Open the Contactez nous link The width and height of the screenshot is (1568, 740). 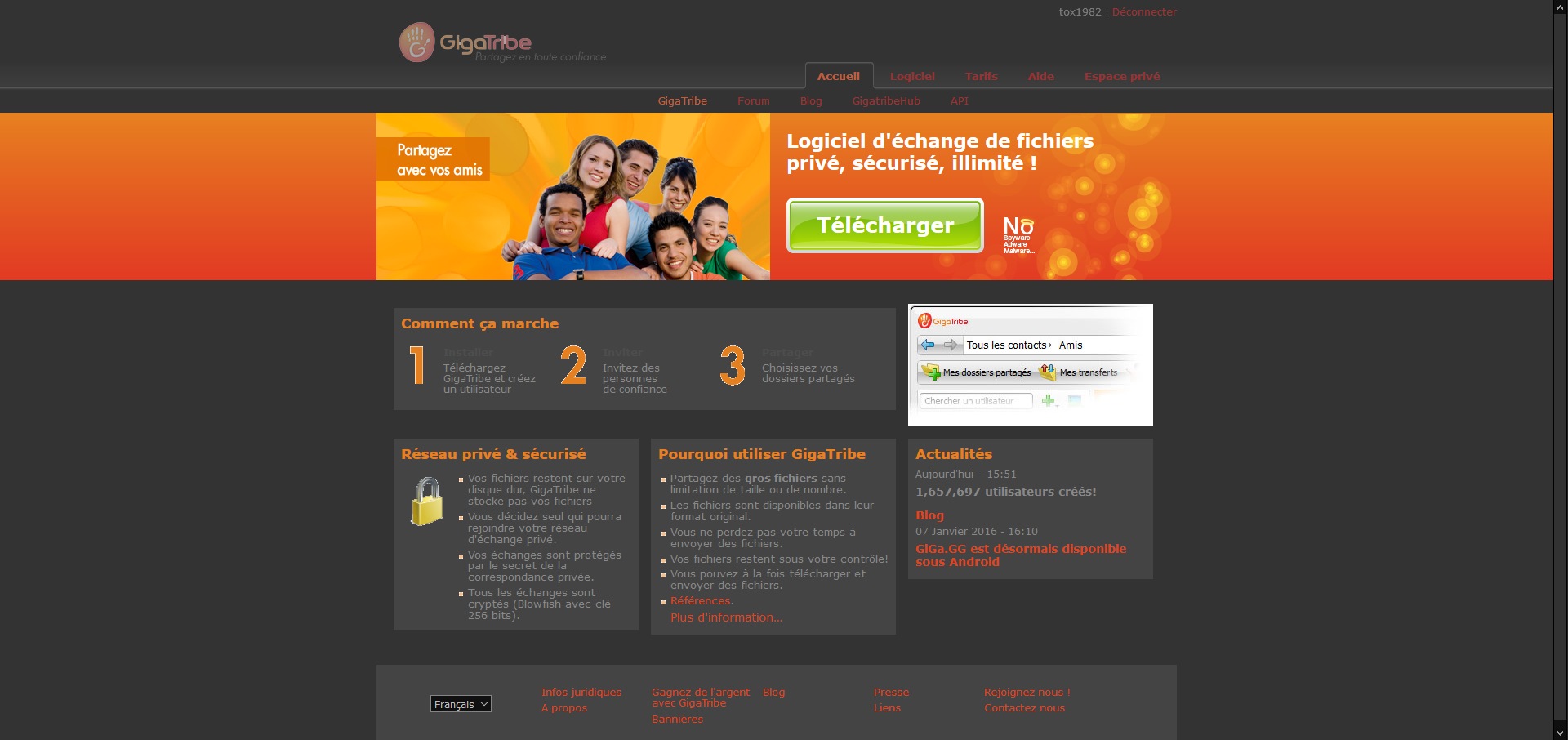1024,708
